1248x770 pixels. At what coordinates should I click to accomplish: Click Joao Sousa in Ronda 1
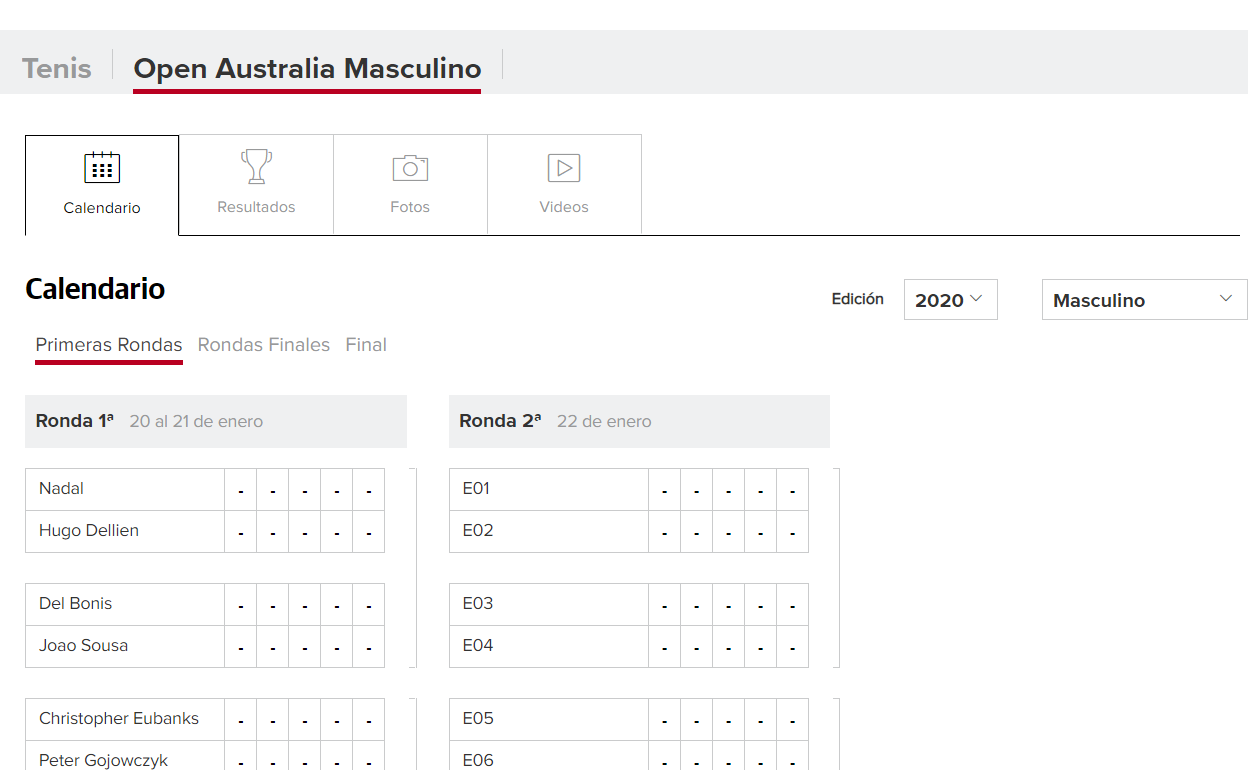pos(84,646)
